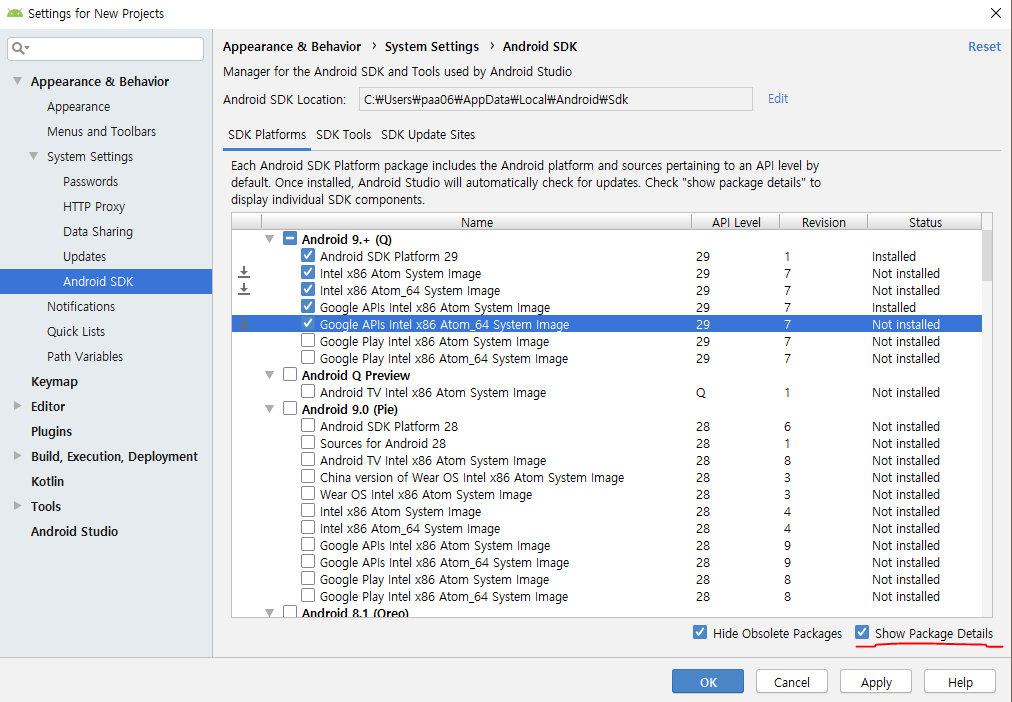Click the OK button
This screenshot has height=702, width=1012.
point(708,682)
